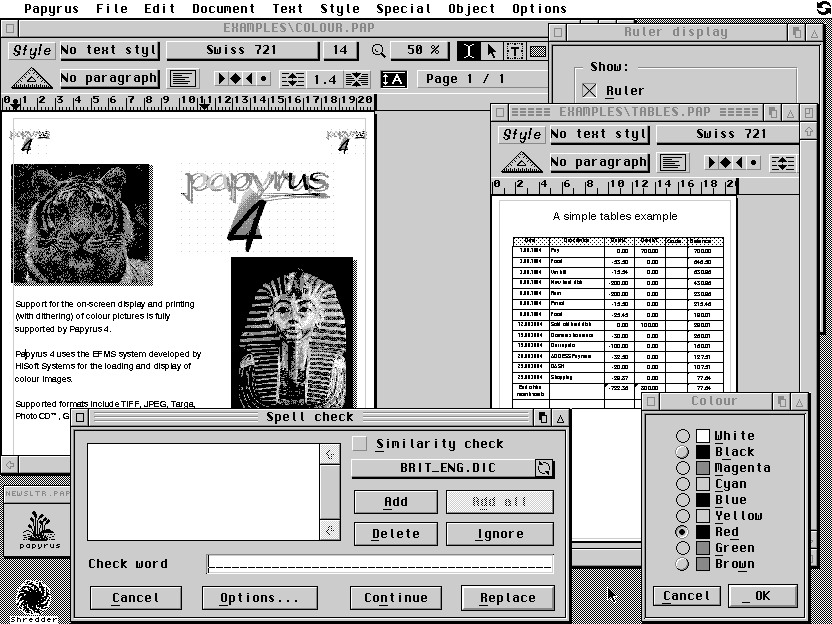Screen dimensions: 832x624
Task: Toggle the Ruler checkbox in Ruler display
Action: click(589, 90)
